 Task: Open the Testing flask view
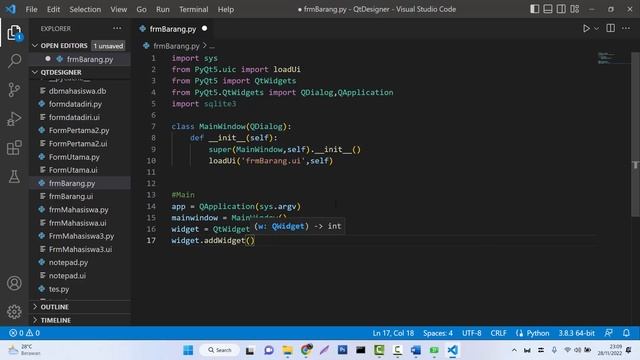click(14, 176)
